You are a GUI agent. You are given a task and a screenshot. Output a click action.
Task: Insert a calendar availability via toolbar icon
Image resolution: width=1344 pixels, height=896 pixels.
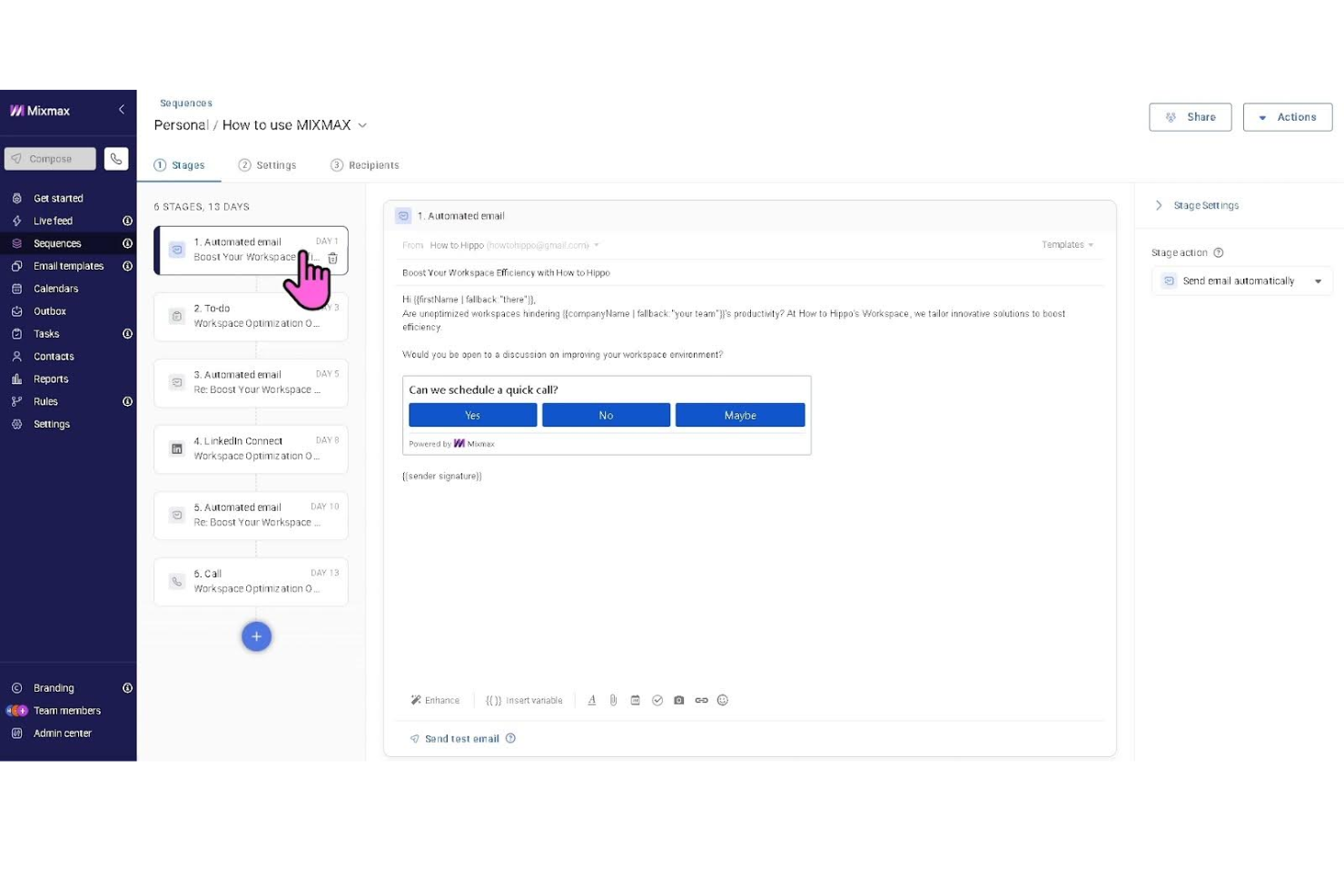[636, 700]
